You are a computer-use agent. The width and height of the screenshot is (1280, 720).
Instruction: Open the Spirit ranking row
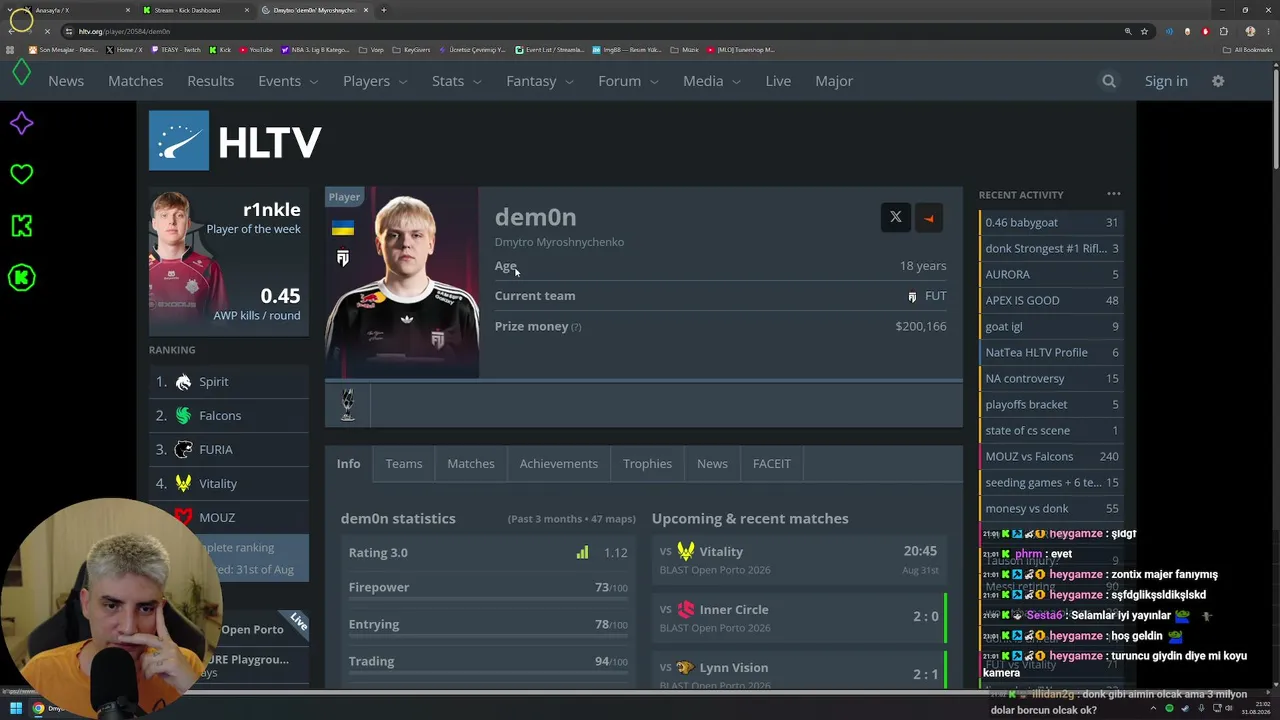coord(229,381)
